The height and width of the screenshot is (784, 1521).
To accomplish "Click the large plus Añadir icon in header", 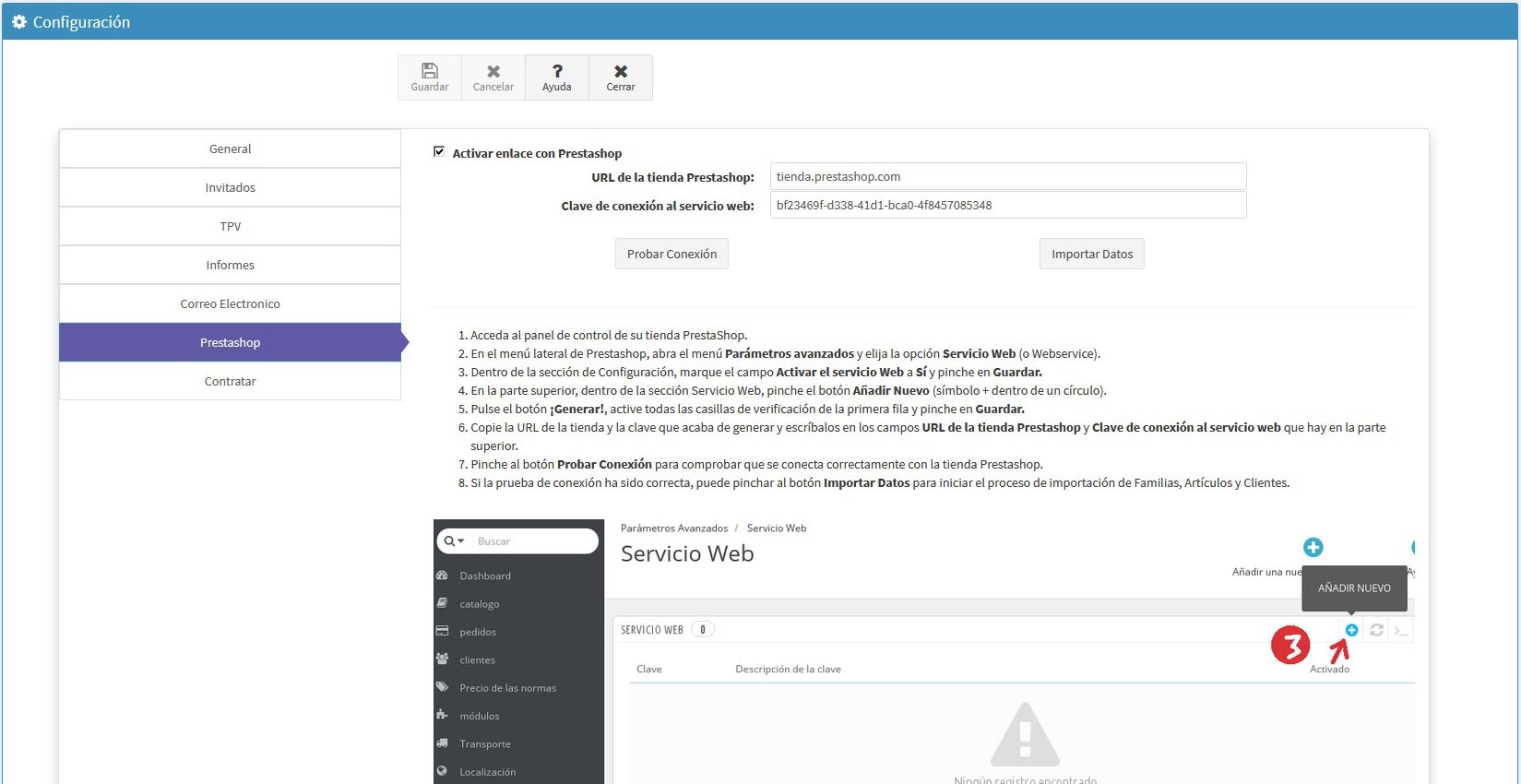I will [x=1313, y=548].
